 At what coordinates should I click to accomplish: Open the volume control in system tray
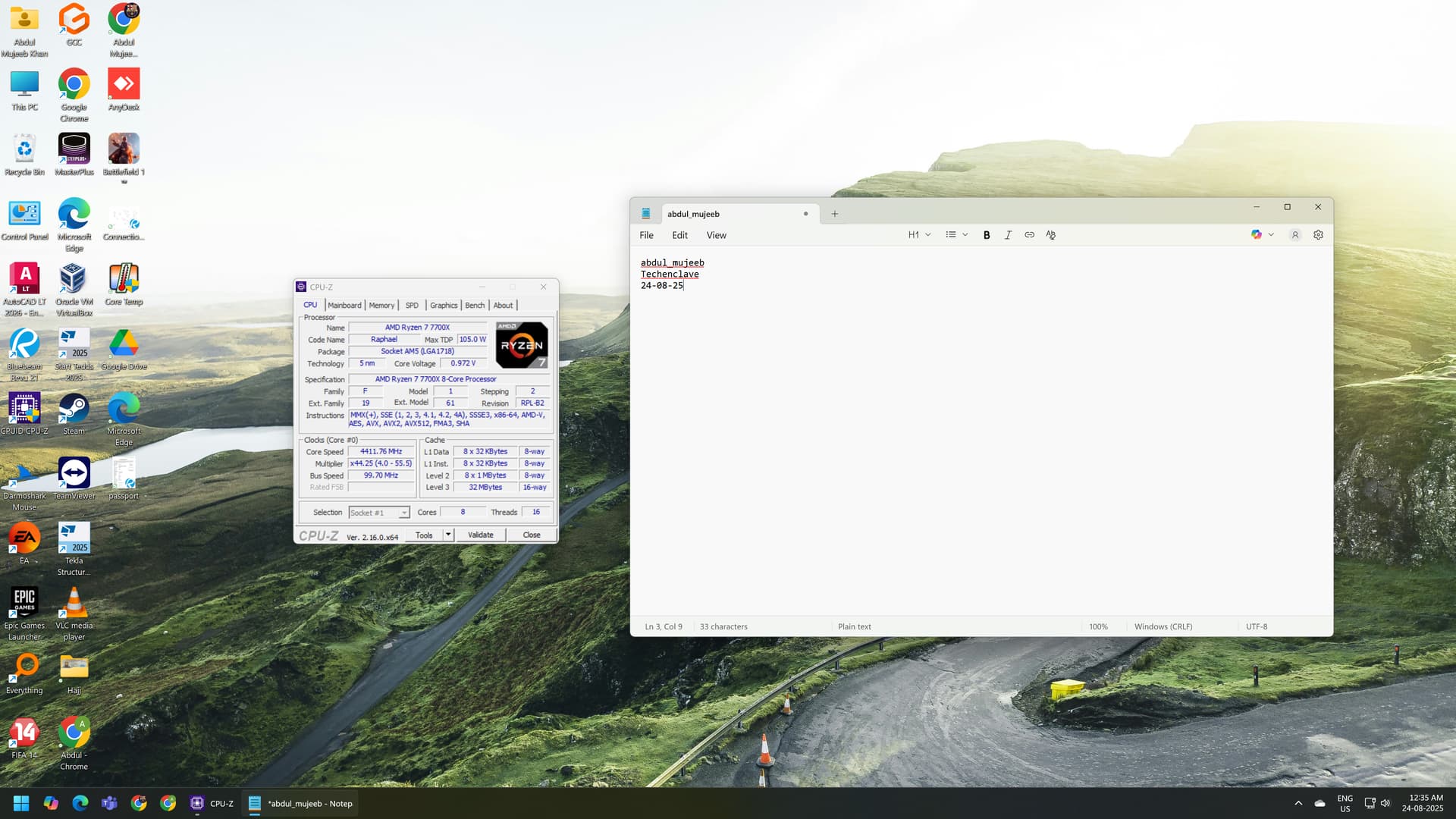(x=1385, y=803)
